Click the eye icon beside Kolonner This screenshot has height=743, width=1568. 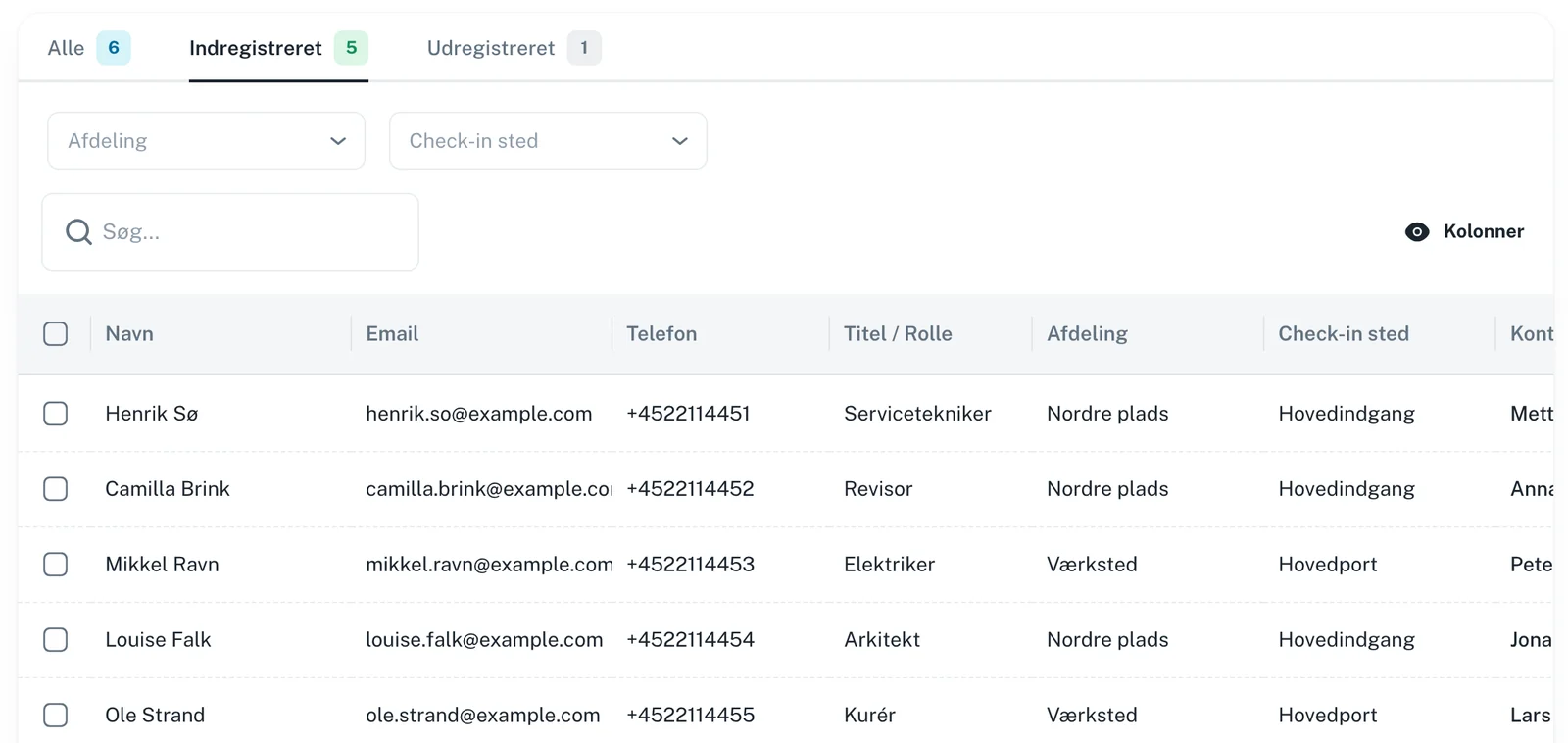[x=1417, y=232]
